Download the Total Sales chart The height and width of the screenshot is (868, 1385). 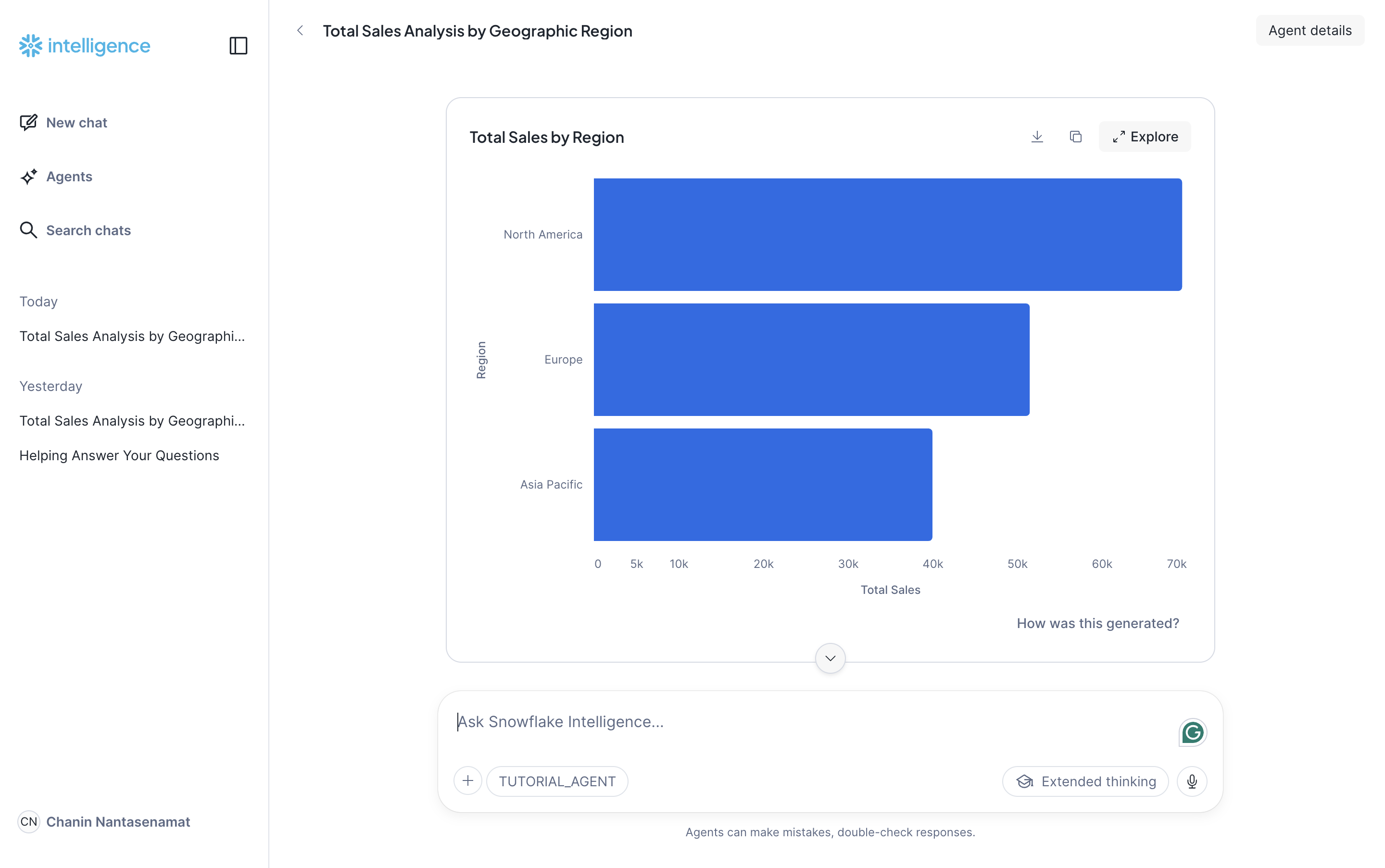click(1037, 136)
